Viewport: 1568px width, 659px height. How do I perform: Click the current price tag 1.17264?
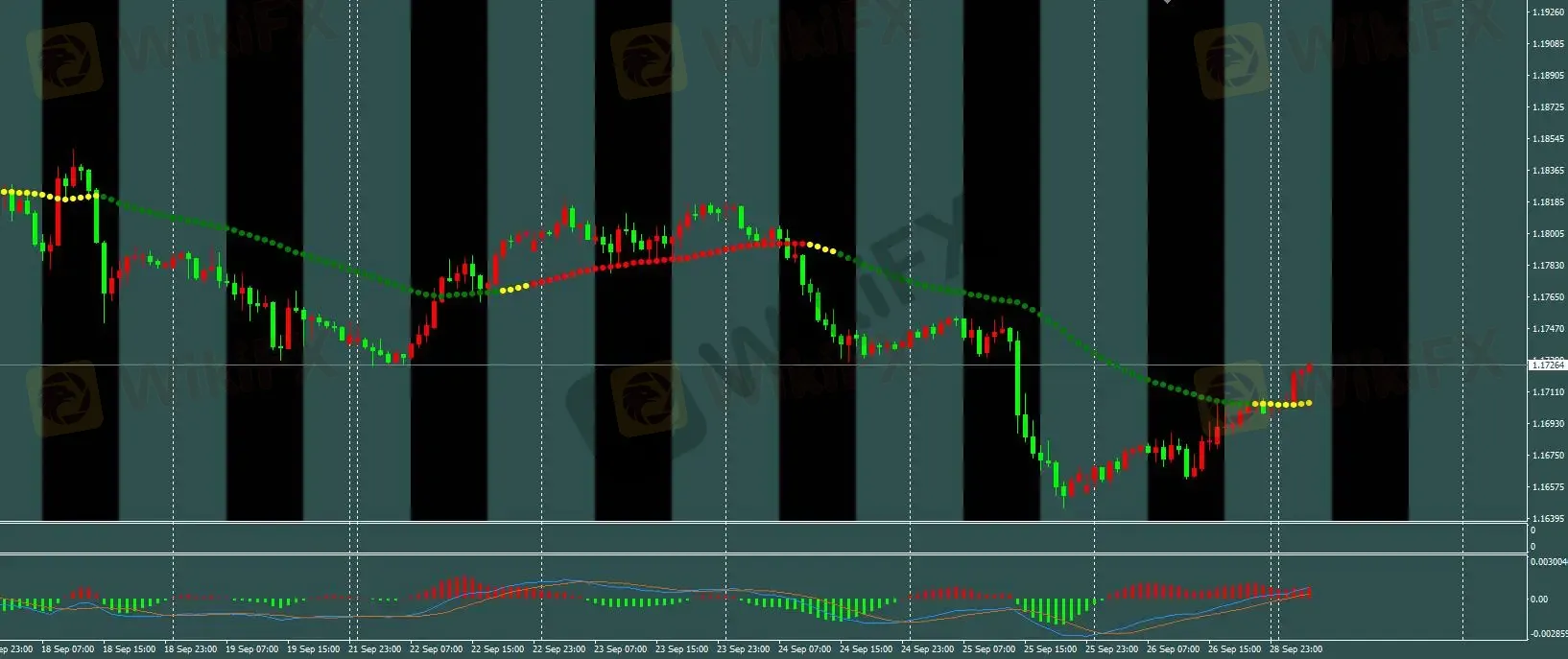tap(1547, 365)
